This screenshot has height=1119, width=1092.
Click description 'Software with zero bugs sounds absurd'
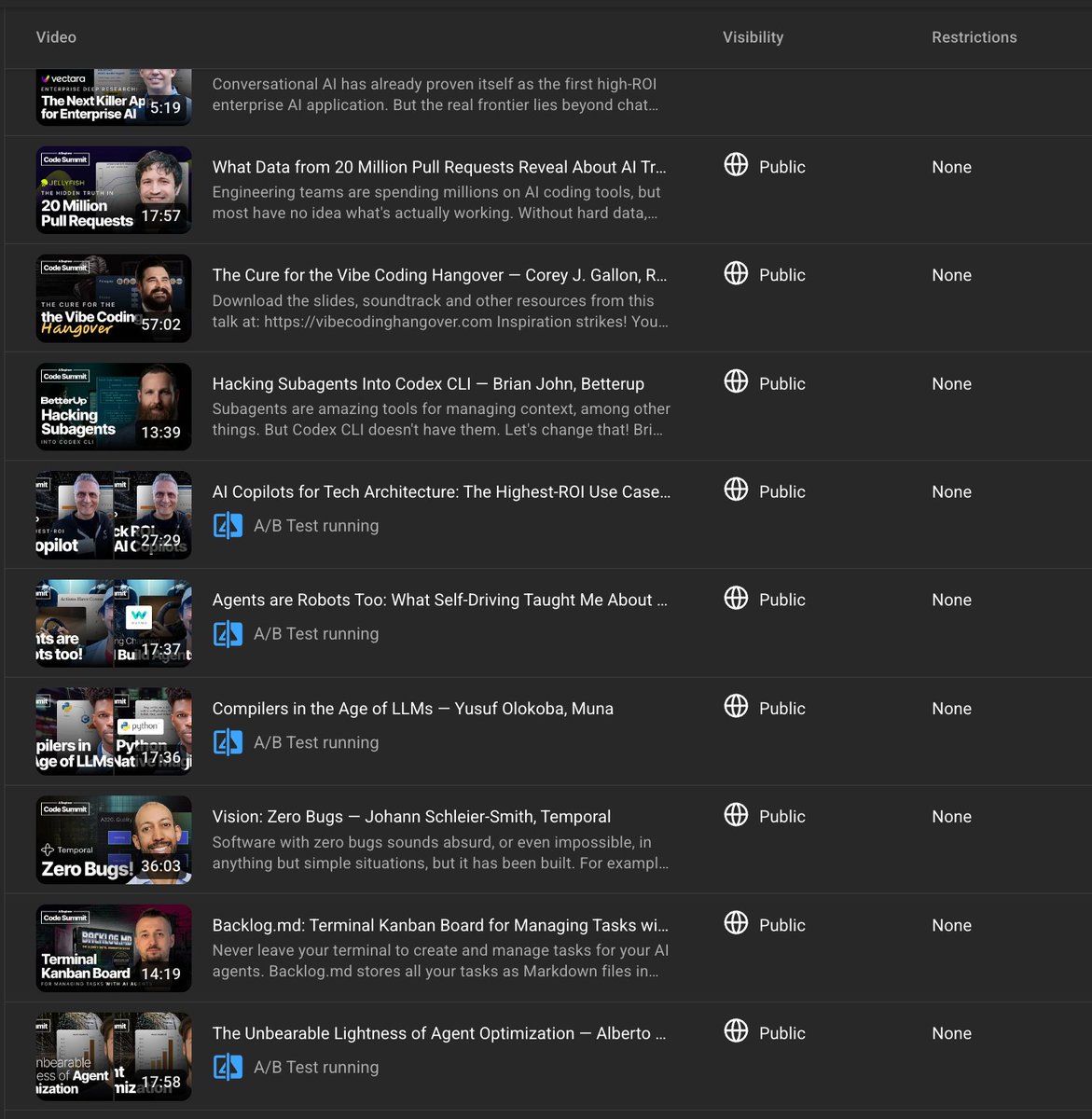click(x=440, y=852)
